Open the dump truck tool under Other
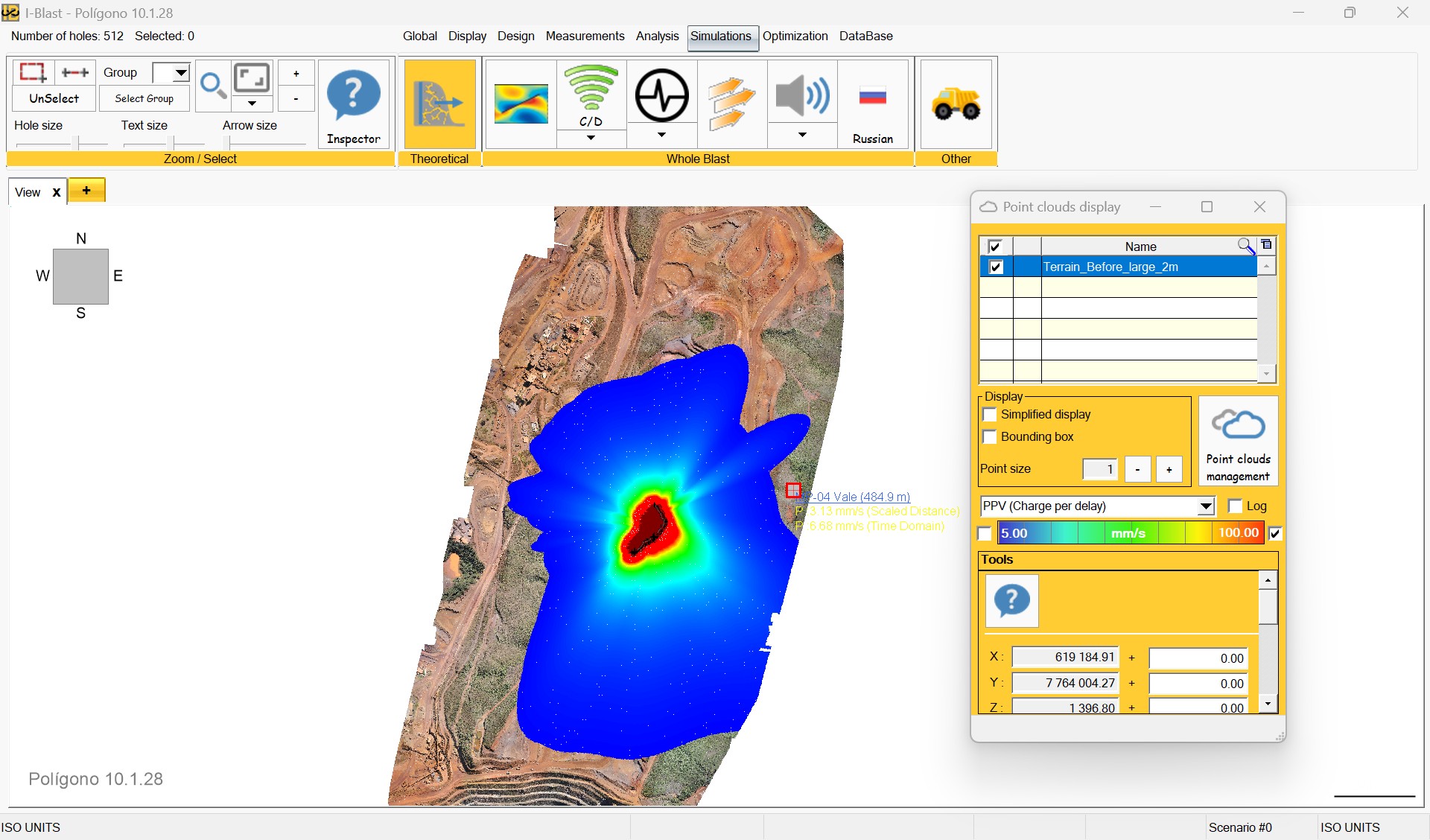The height and width of the screenshot is (840, 1430). point(956,104)
